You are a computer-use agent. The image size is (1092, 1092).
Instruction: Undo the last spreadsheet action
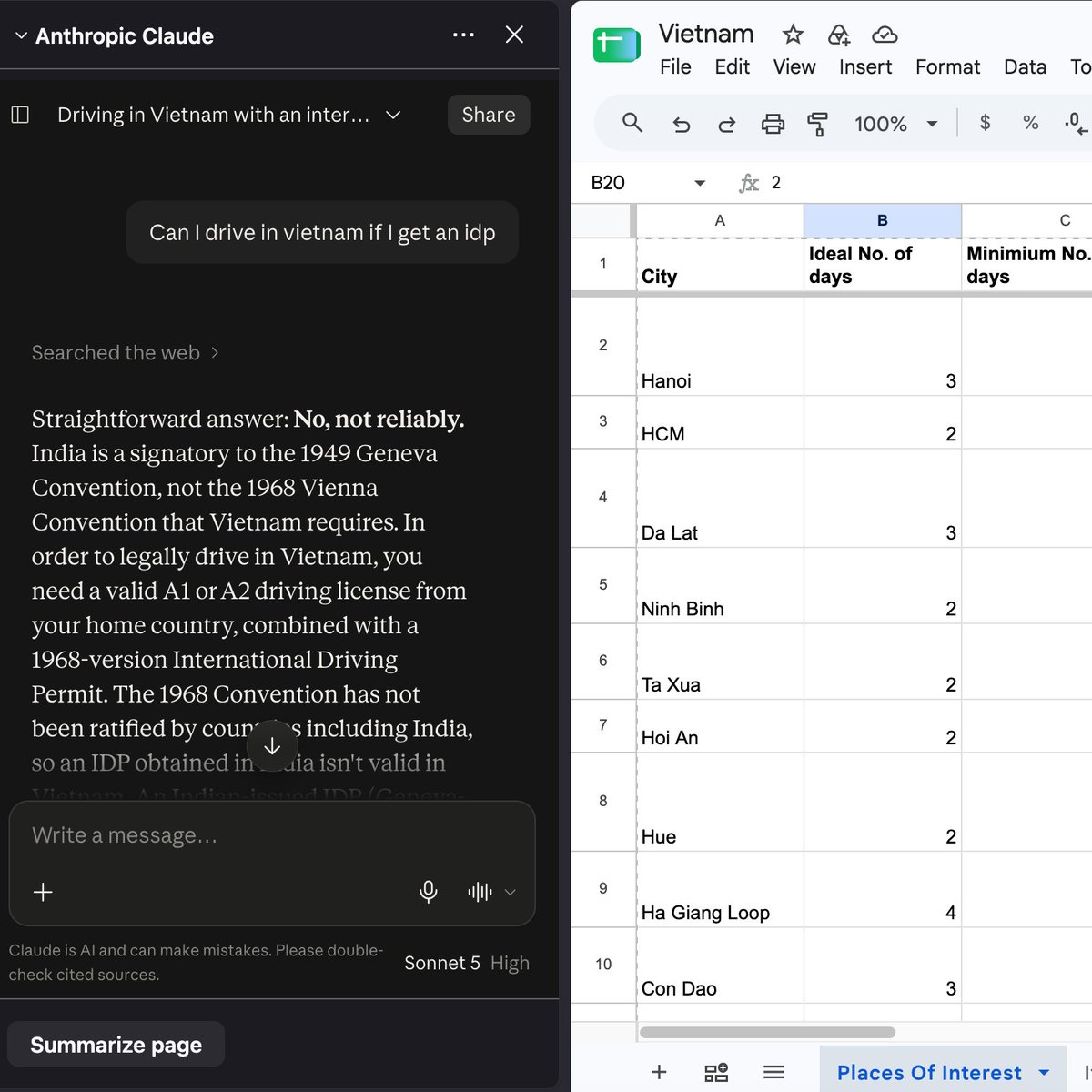tap(681, 124)
